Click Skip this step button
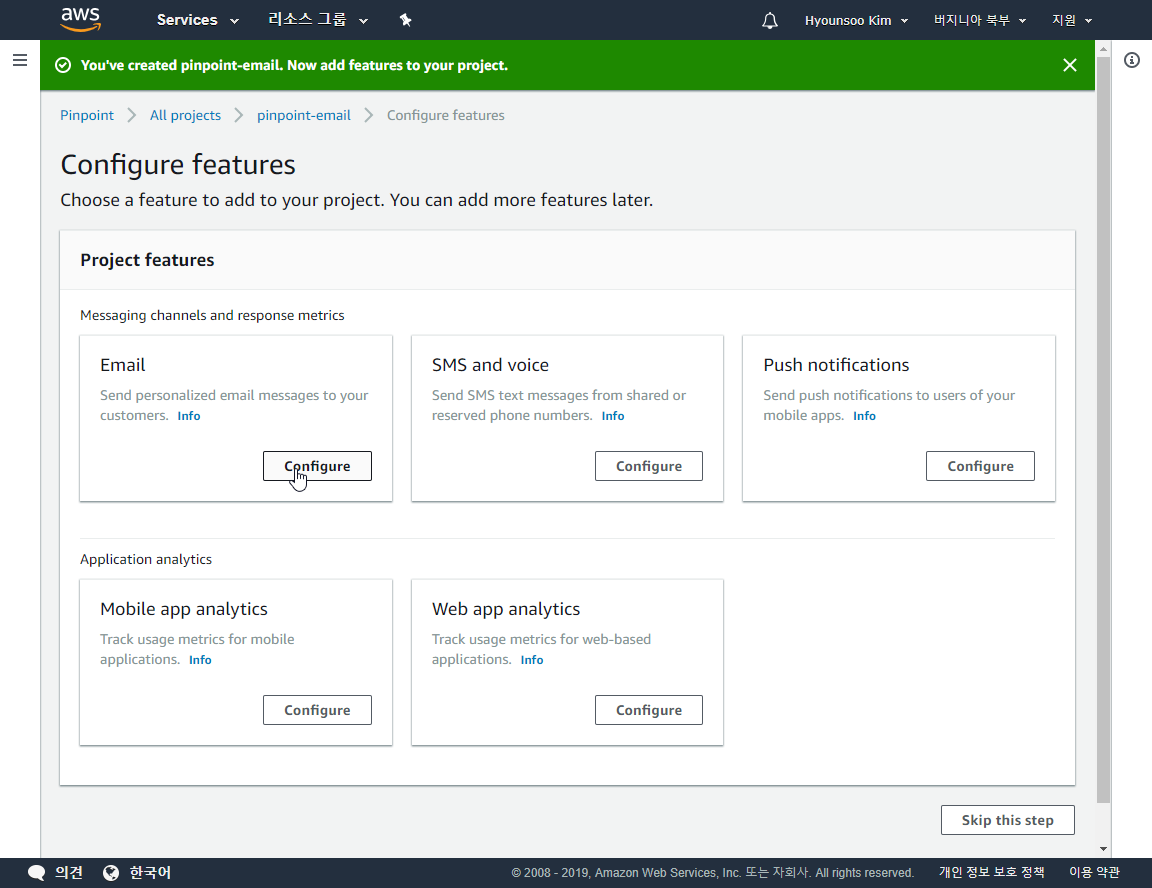Viewport: 1152px width, 888px height. click(1007, 820)
